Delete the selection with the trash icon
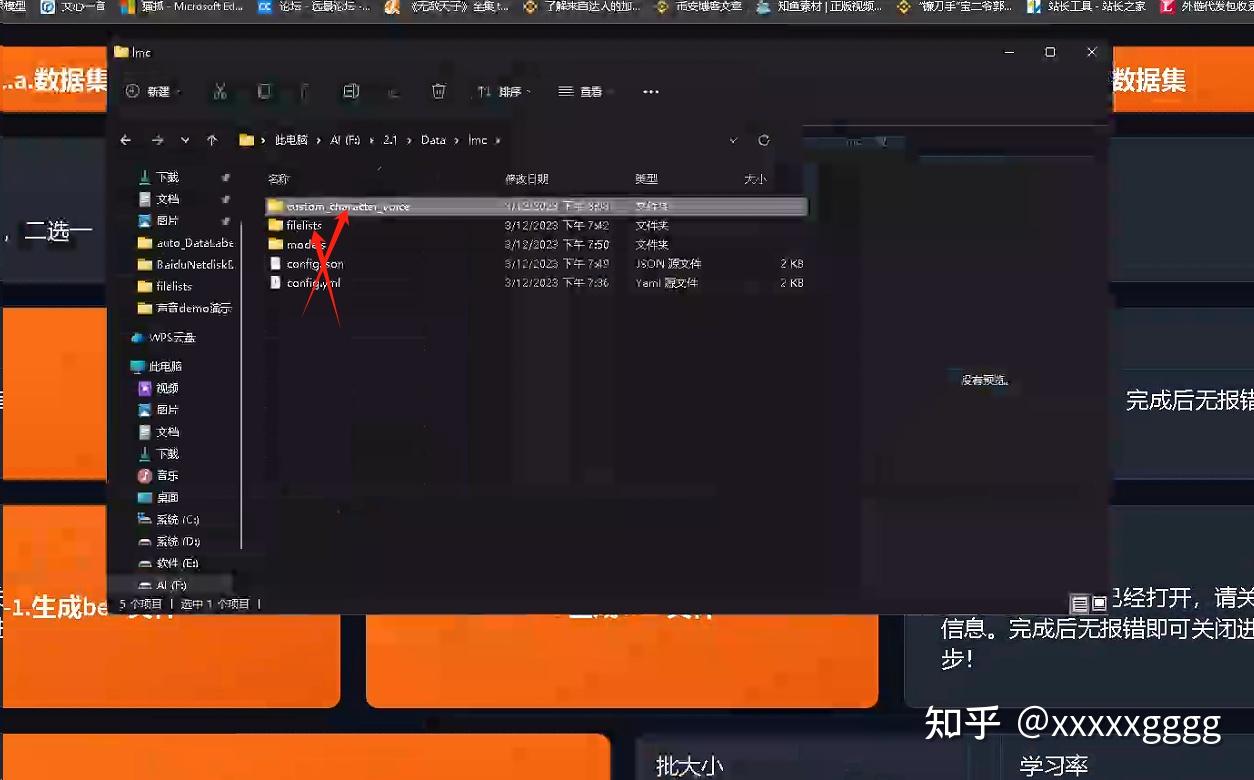The image size is (1254, 780). (439, 91)
